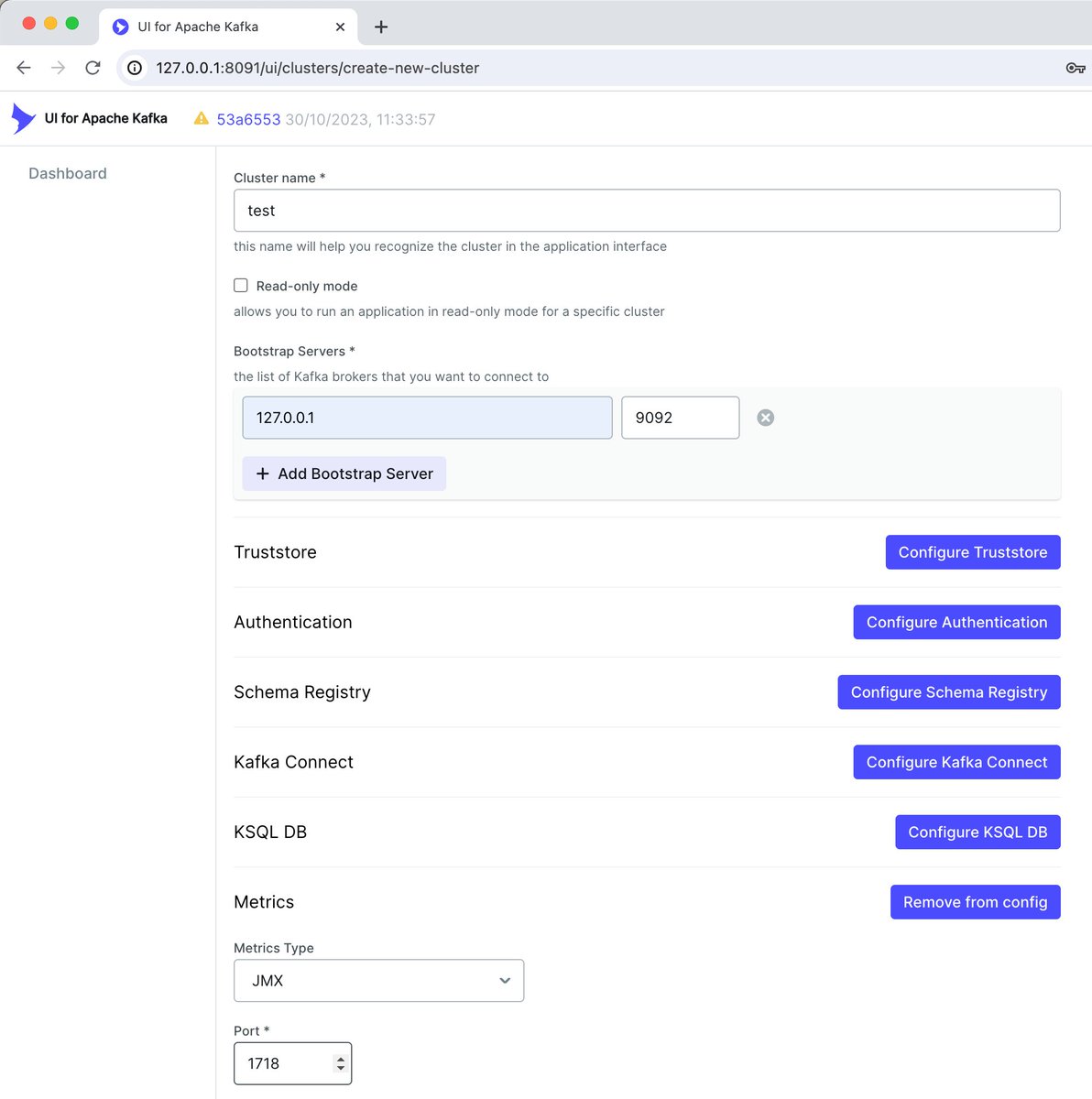The height and width of the screenshot is (1099, 1092).
Task: Click the Cluster name input field
Action: tap(646, 210)
